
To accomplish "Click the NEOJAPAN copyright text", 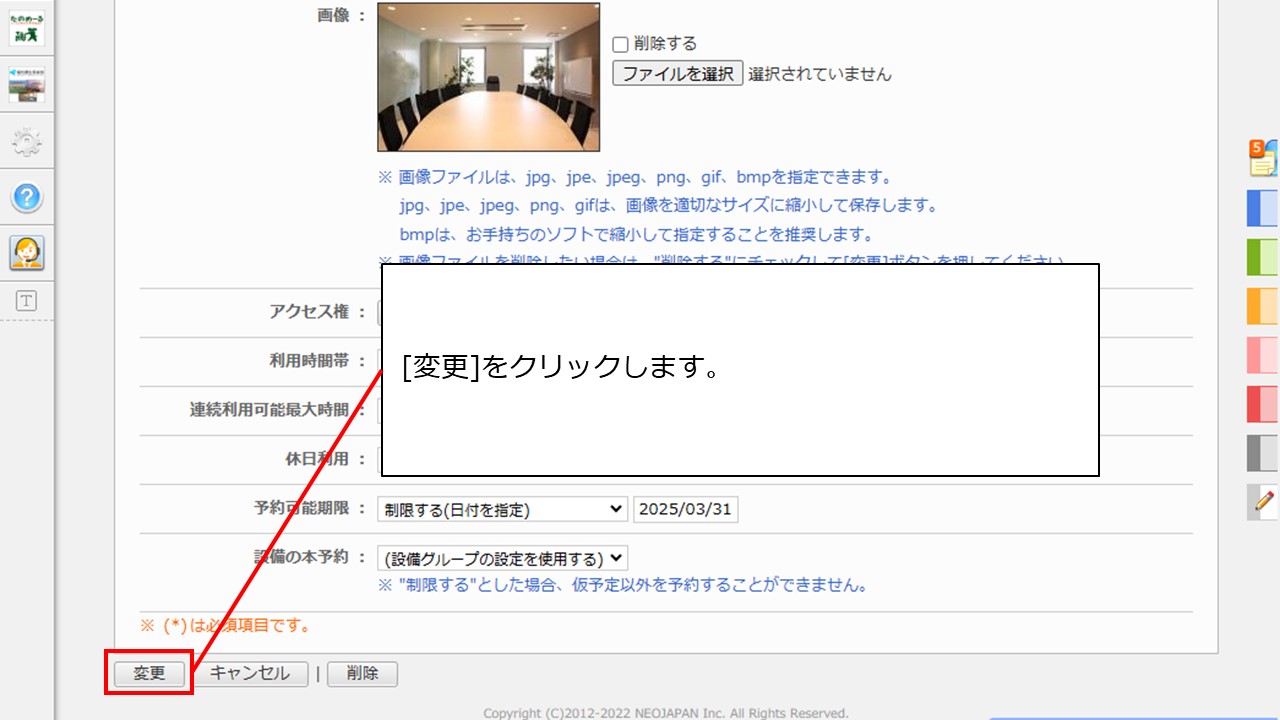I will tap(665, 713).
